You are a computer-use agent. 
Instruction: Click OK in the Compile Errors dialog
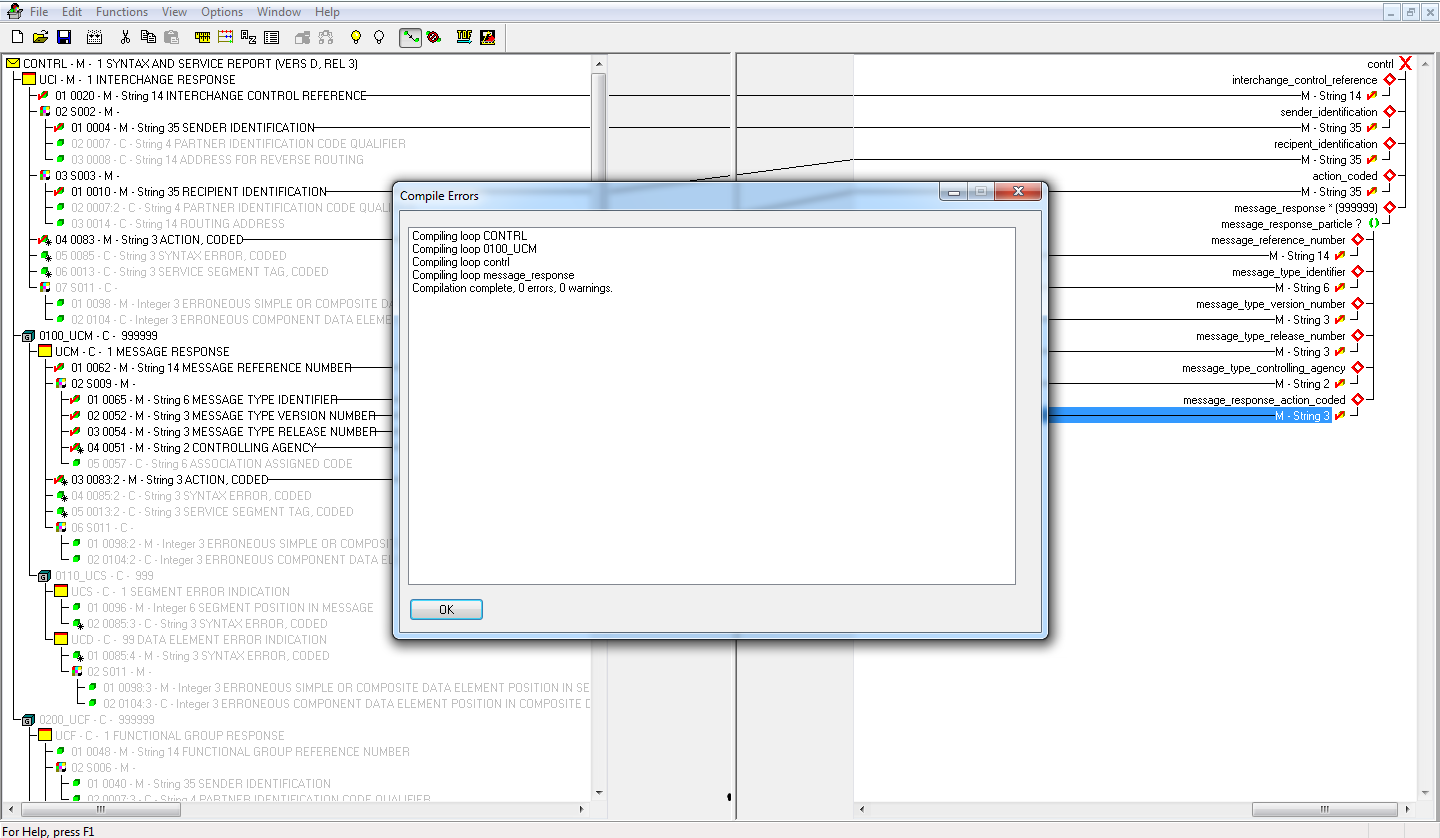[445, 609]
